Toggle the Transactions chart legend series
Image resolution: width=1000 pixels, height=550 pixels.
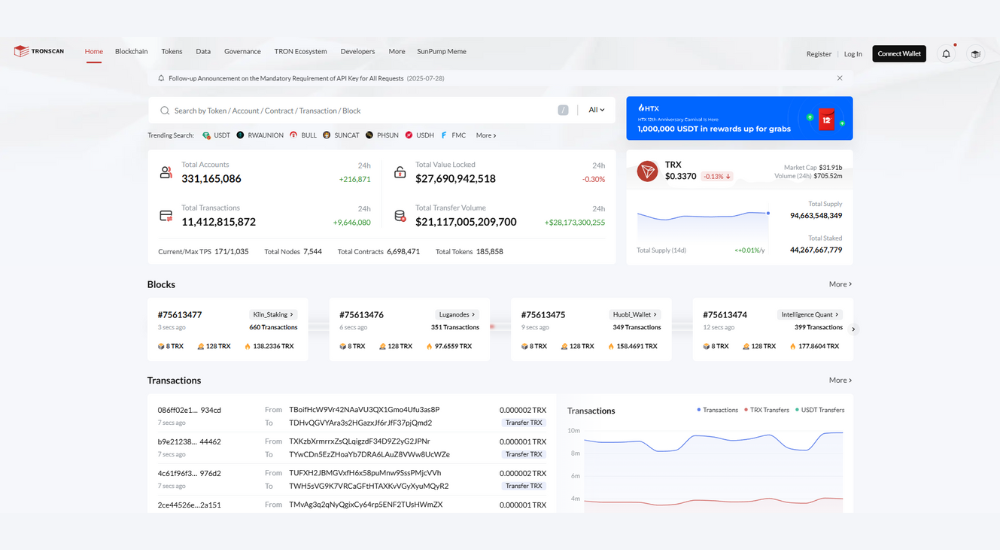point(717,410)
